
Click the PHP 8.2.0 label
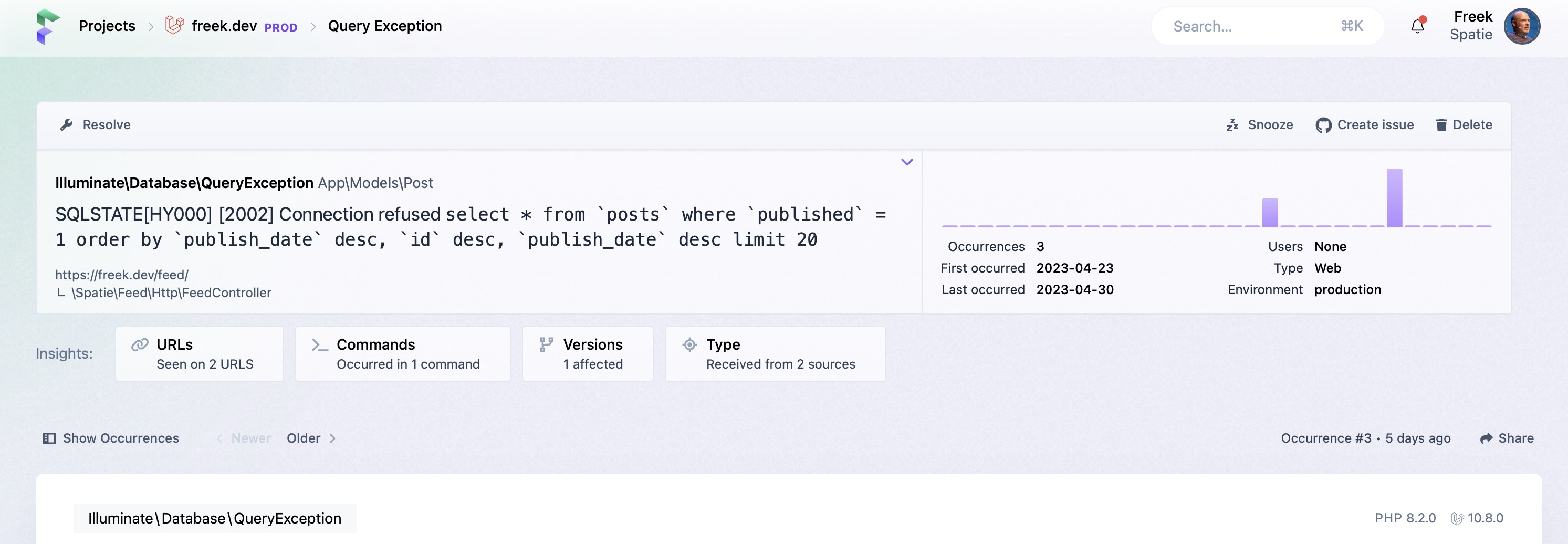pyautogui.click(x=1405, y=518)
